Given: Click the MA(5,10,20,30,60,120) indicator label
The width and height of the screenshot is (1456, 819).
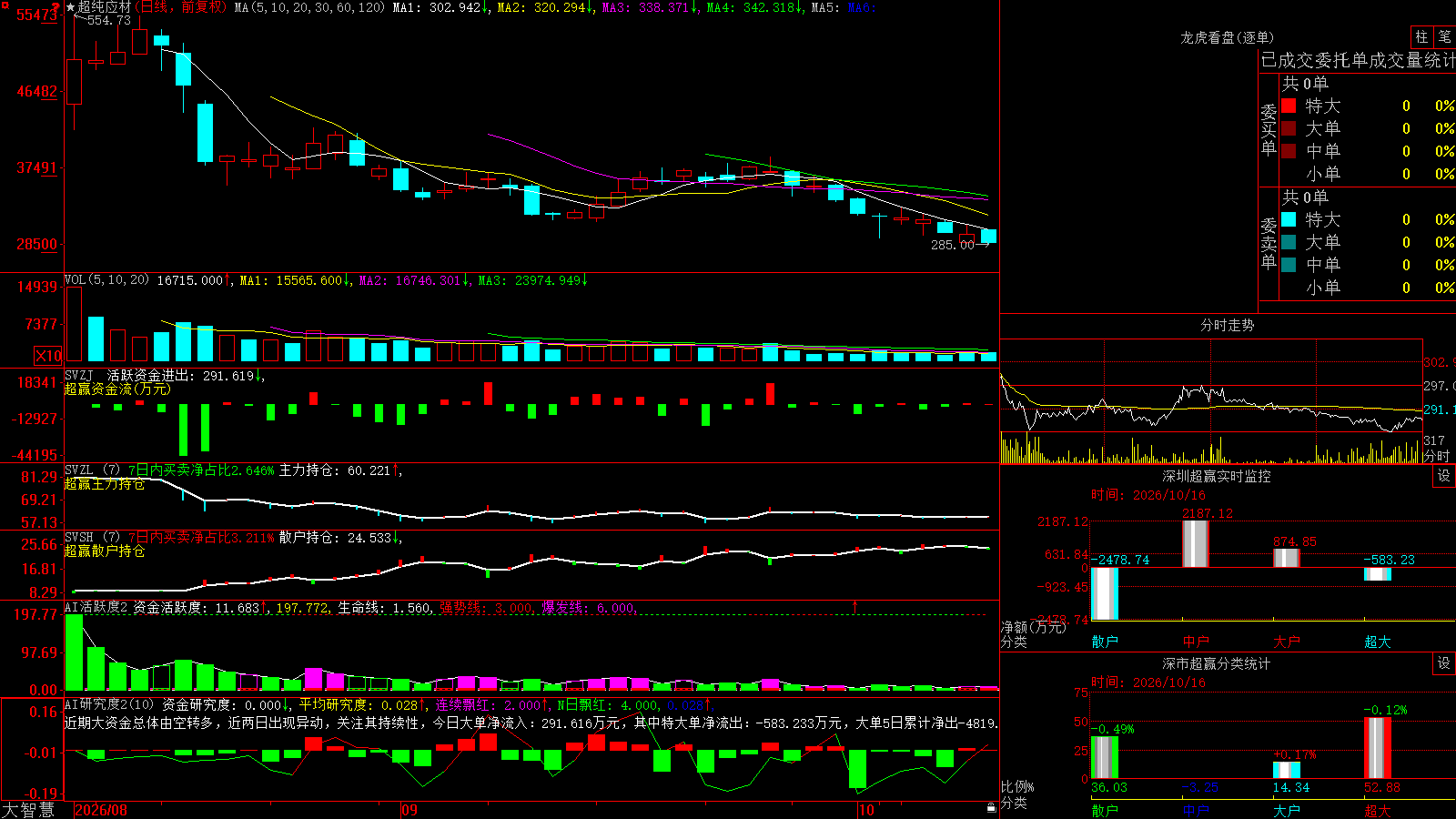Looking at the screenshot, I should point(309,7).
